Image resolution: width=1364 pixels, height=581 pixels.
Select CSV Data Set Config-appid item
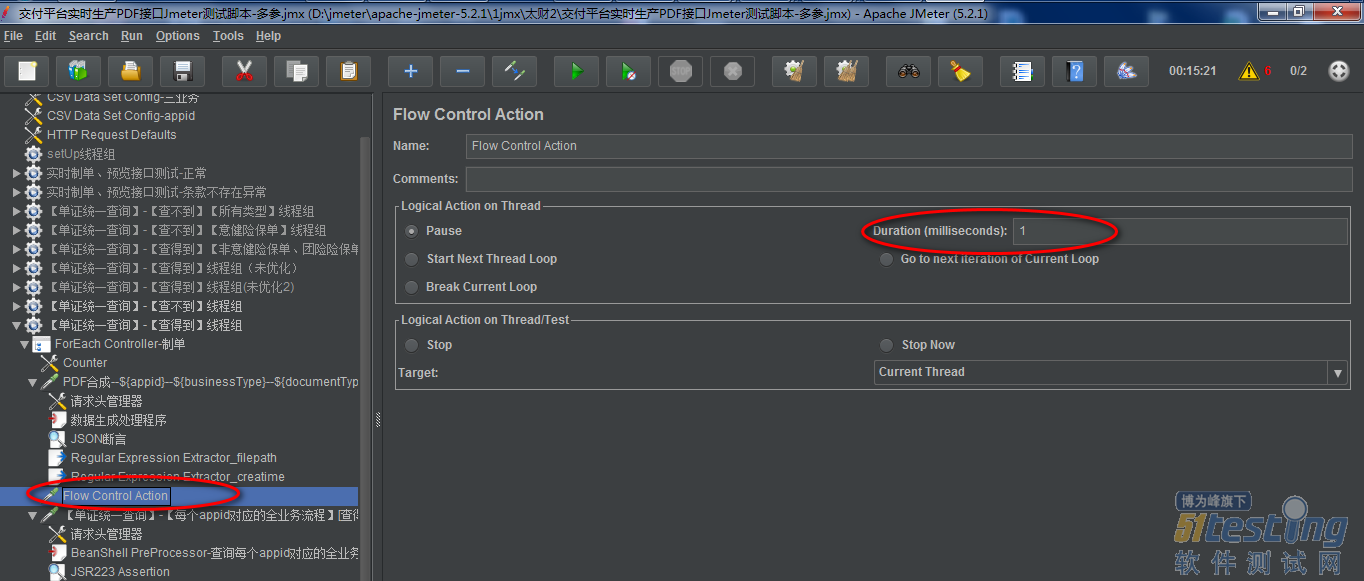coord(121,116)
